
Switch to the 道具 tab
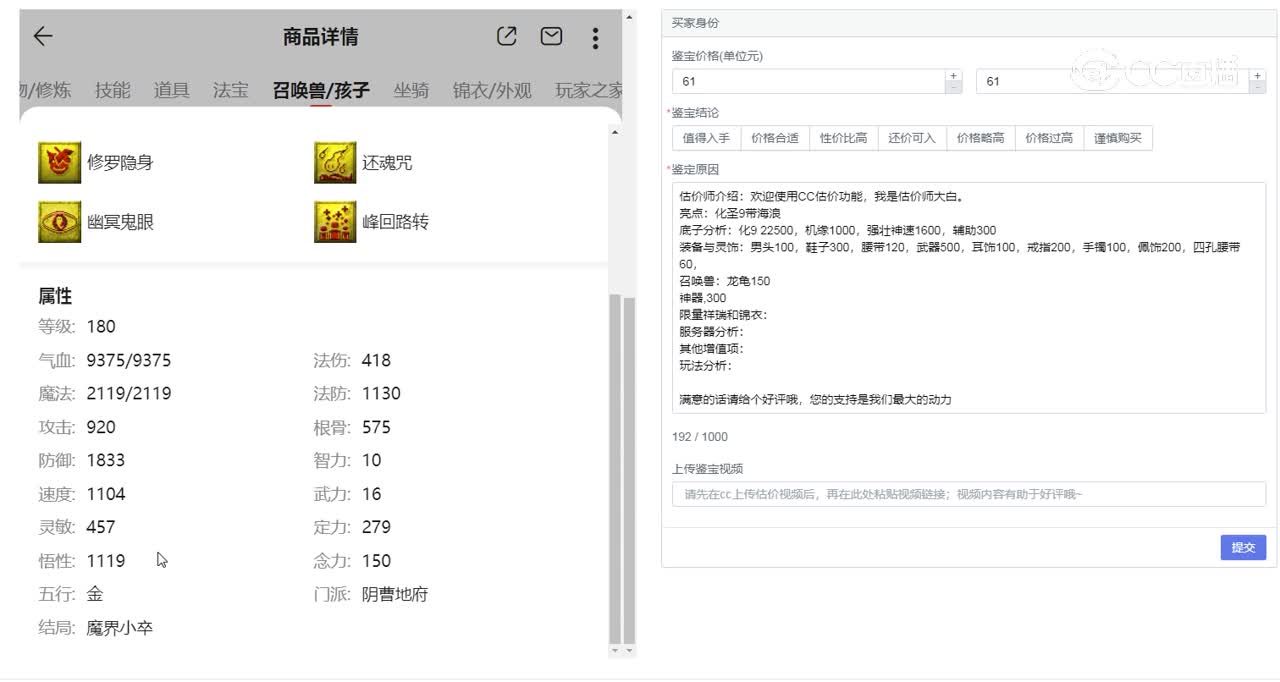(172, 89)
